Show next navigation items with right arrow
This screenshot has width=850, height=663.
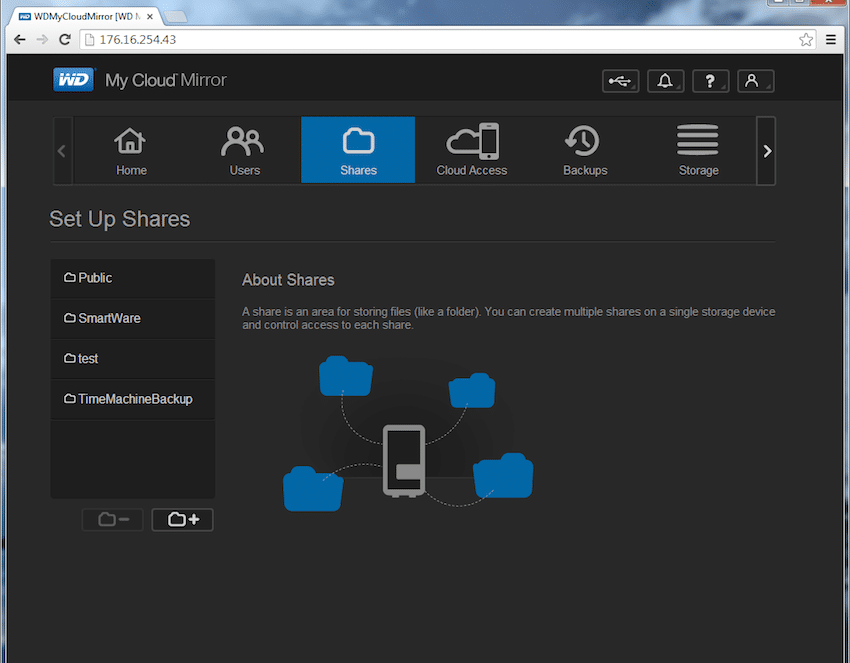coord(767,151)
